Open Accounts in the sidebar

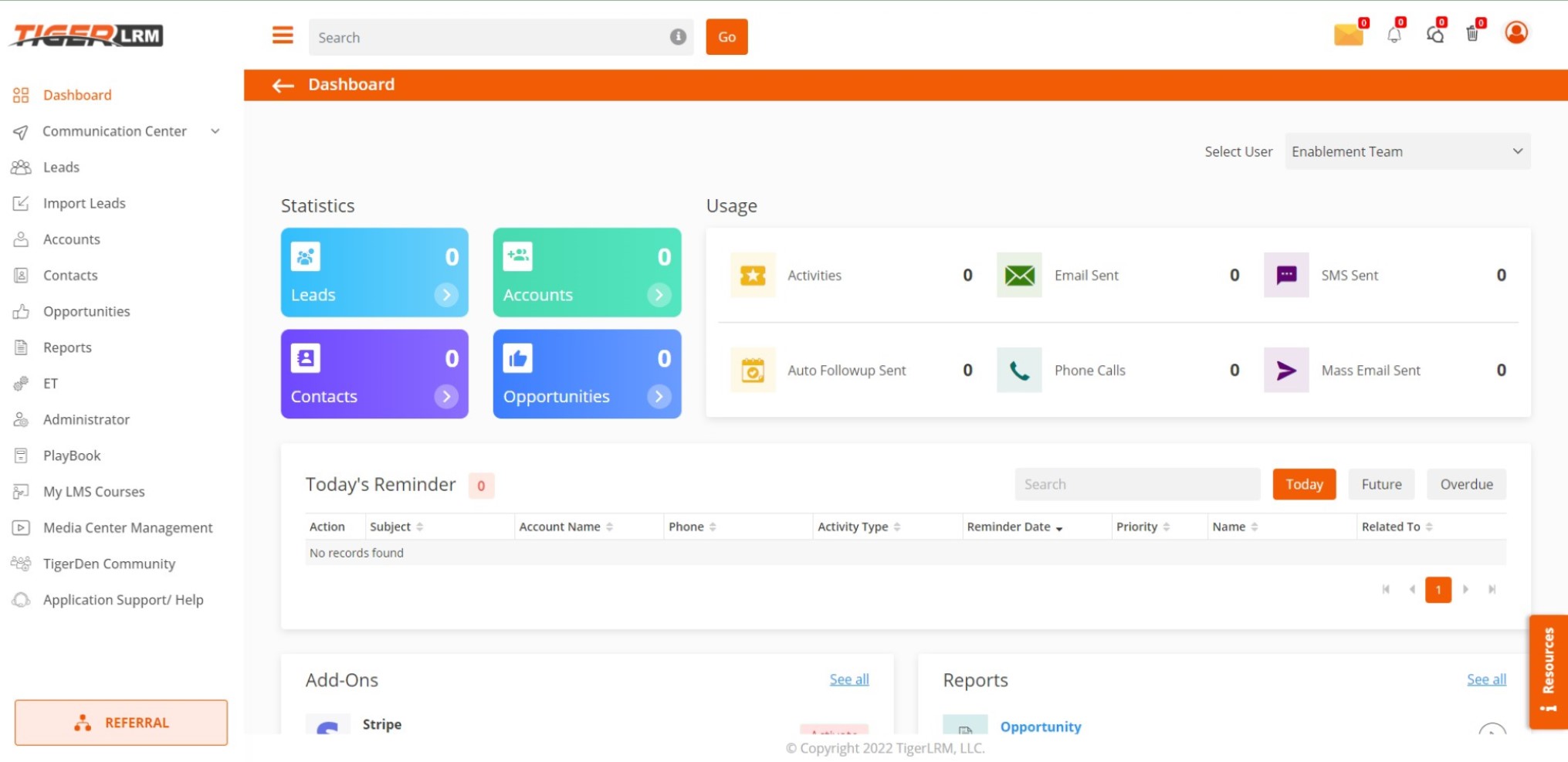click(x=71, y=239)
